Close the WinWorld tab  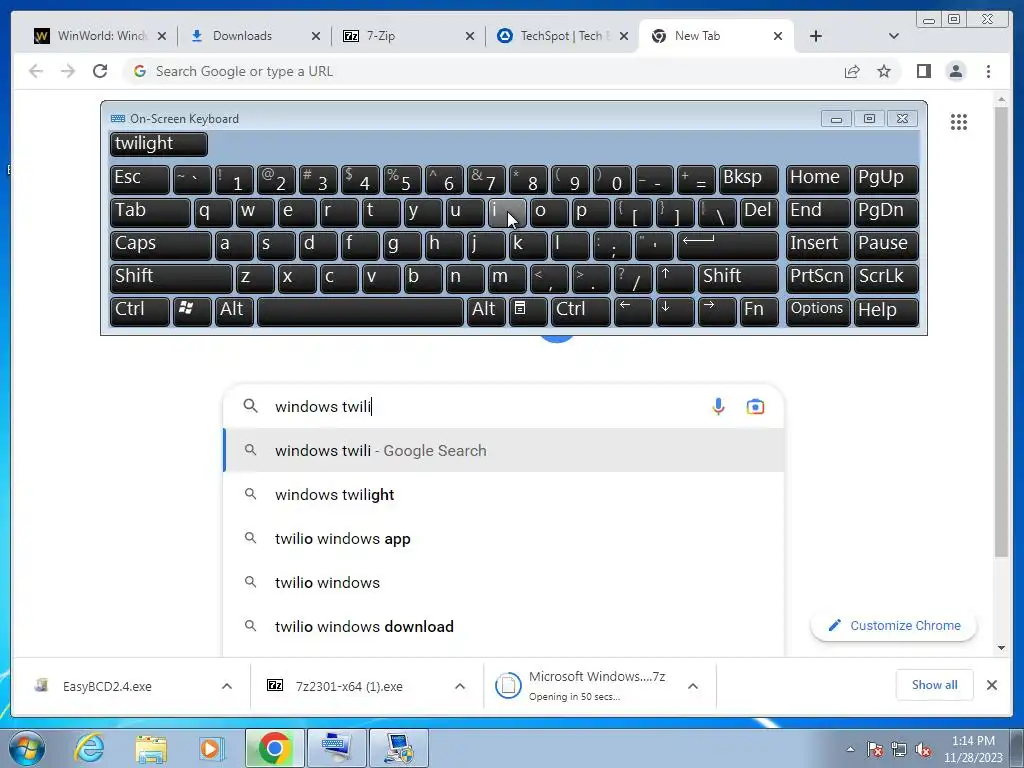pyautogui.click(x=162, y=36)
